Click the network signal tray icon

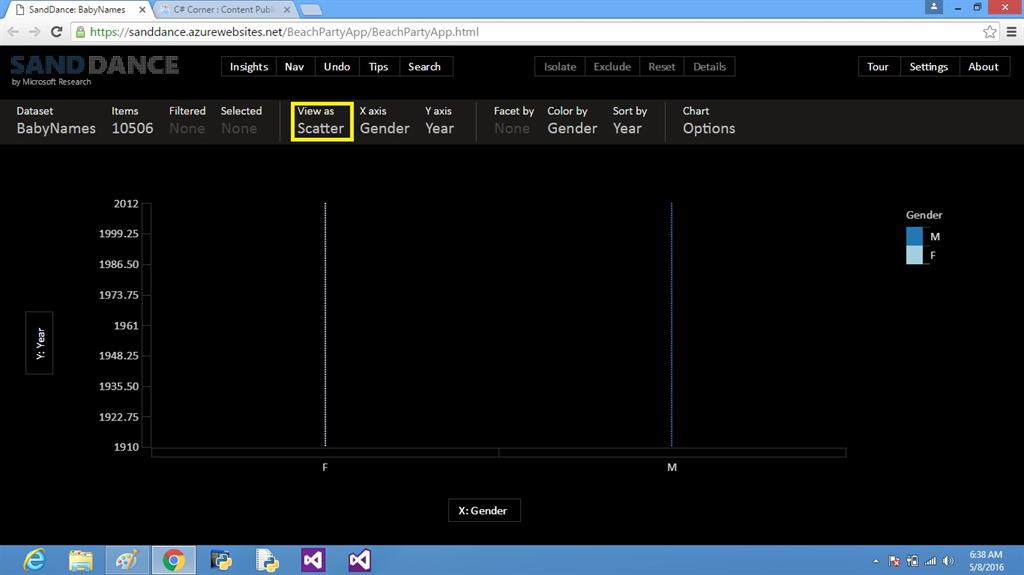930,561
